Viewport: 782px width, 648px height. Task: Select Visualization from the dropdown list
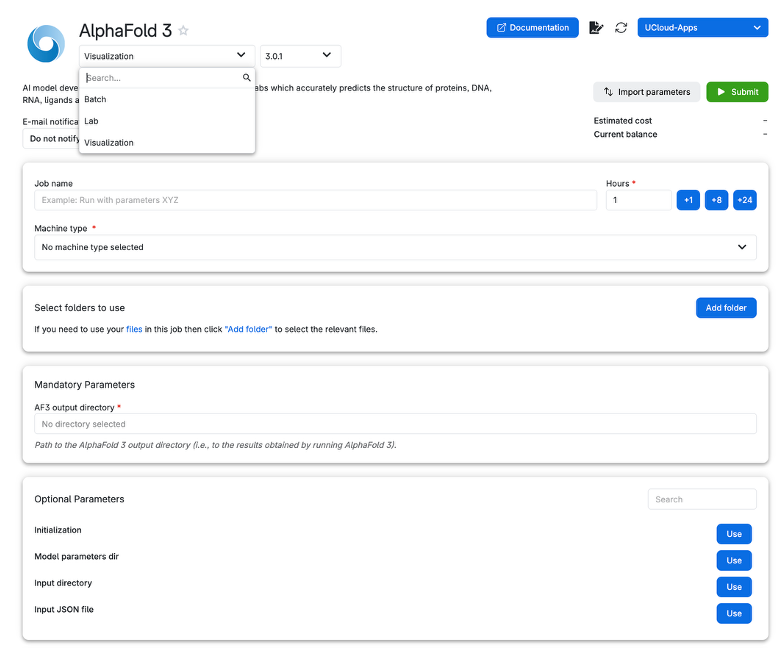tap(167, 143)
